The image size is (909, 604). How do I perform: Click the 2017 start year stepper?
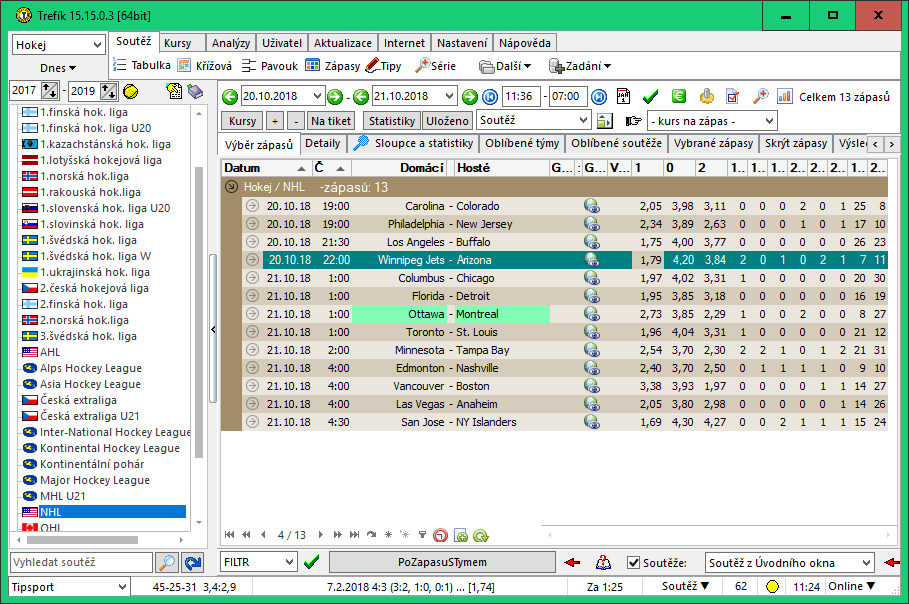click(49, 91)
